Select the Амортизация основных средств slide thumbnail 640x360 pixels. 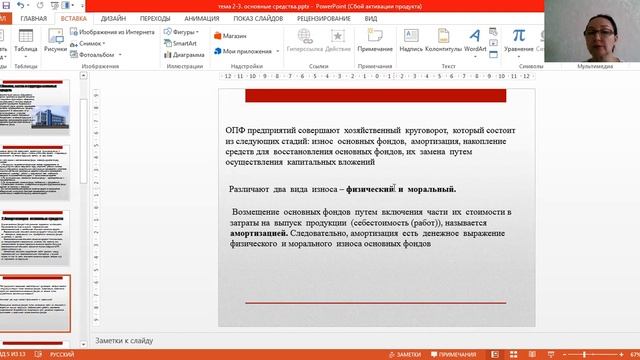pos(35,238)
